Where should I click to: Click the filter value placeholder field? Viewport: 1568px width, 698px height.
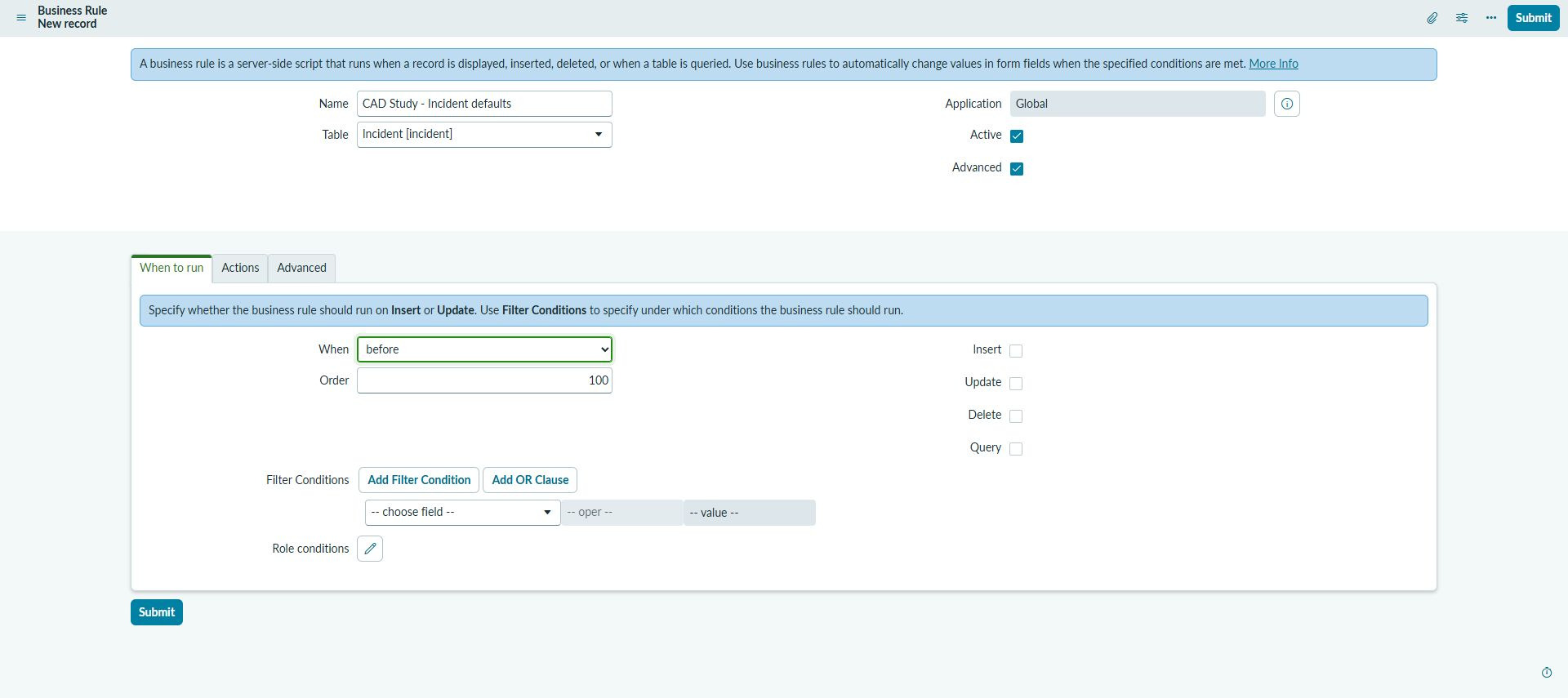click(749, 513)
